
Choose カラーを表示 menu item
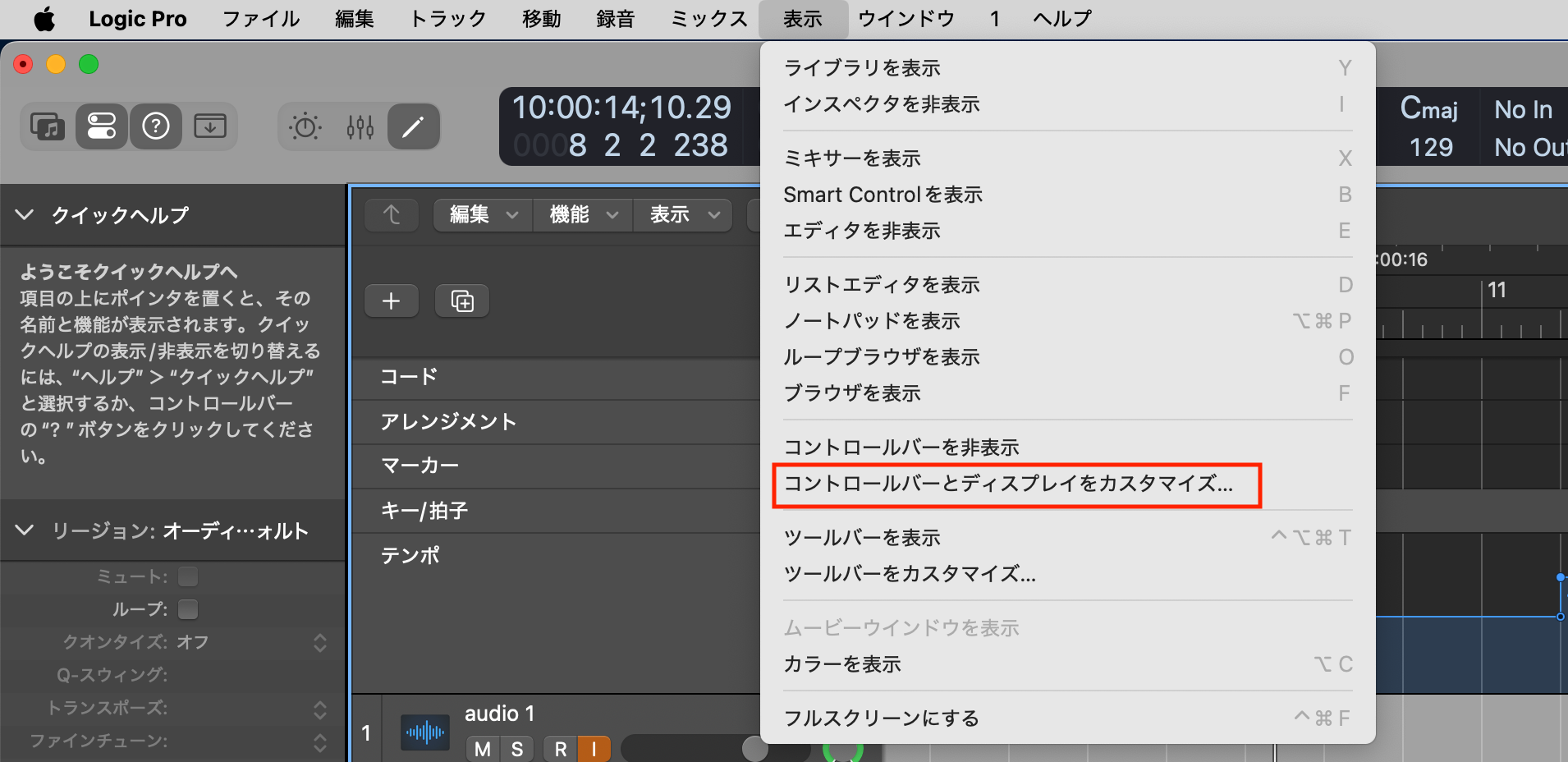pyautogui.click(x=1067, y=664)
